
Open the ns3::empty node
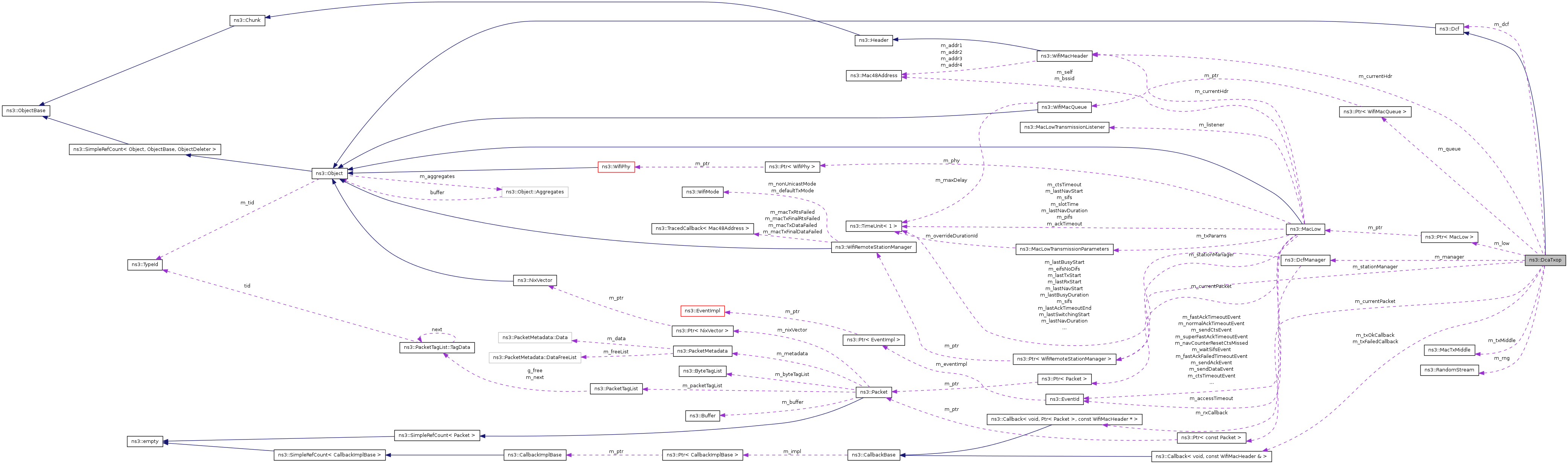[145, 441]
